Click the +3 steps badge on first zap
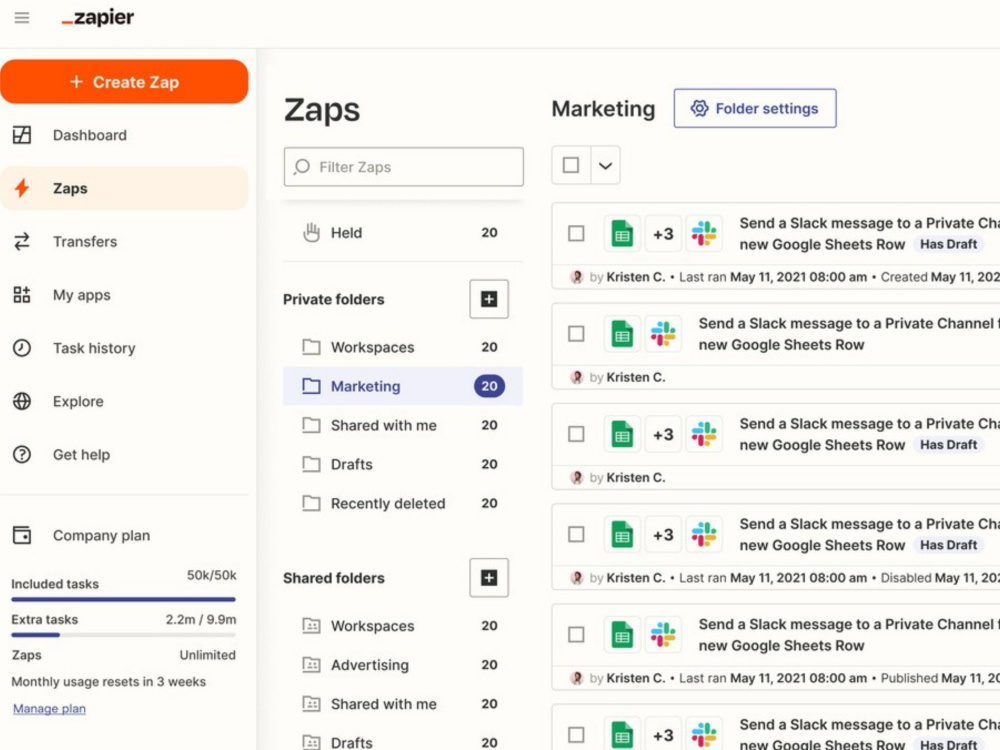 click(663, 234)
